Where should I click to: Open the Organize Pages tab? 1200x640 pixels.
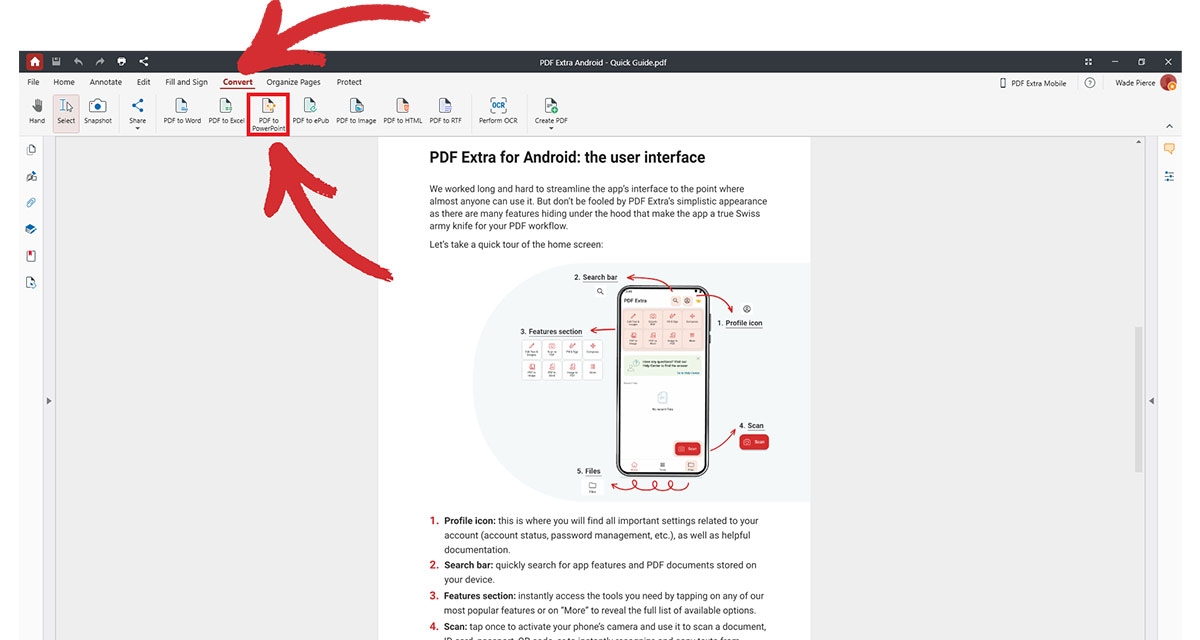[294, 82]
